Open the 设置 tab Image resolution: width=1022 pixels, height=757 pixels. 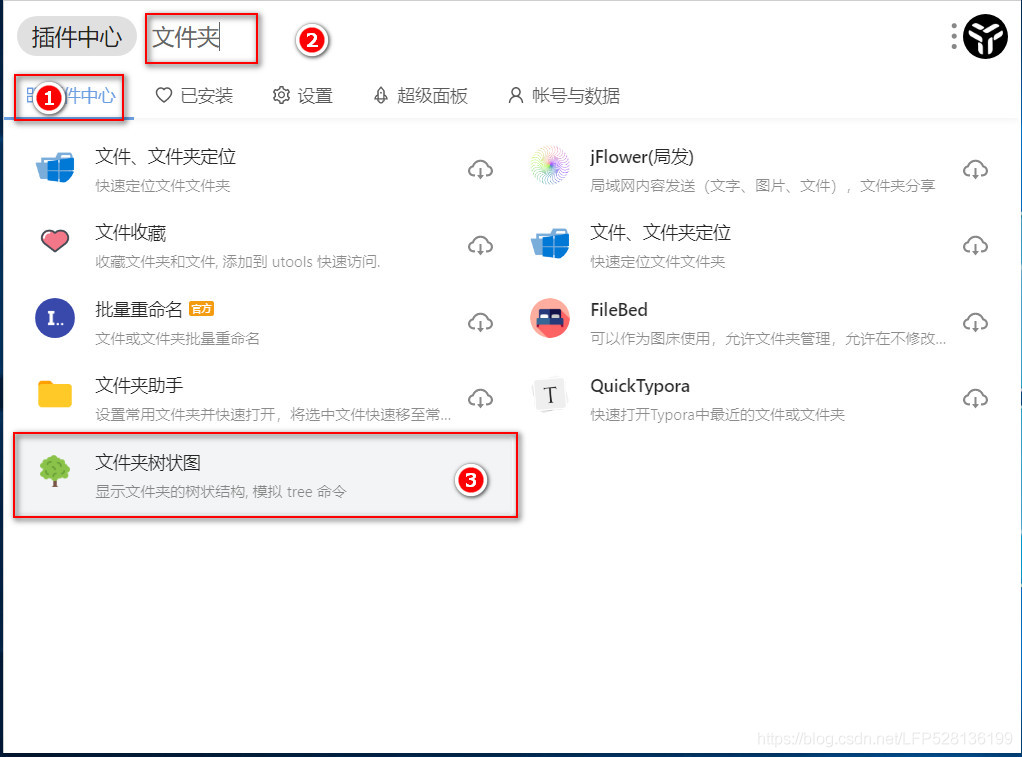coord(302,96)
